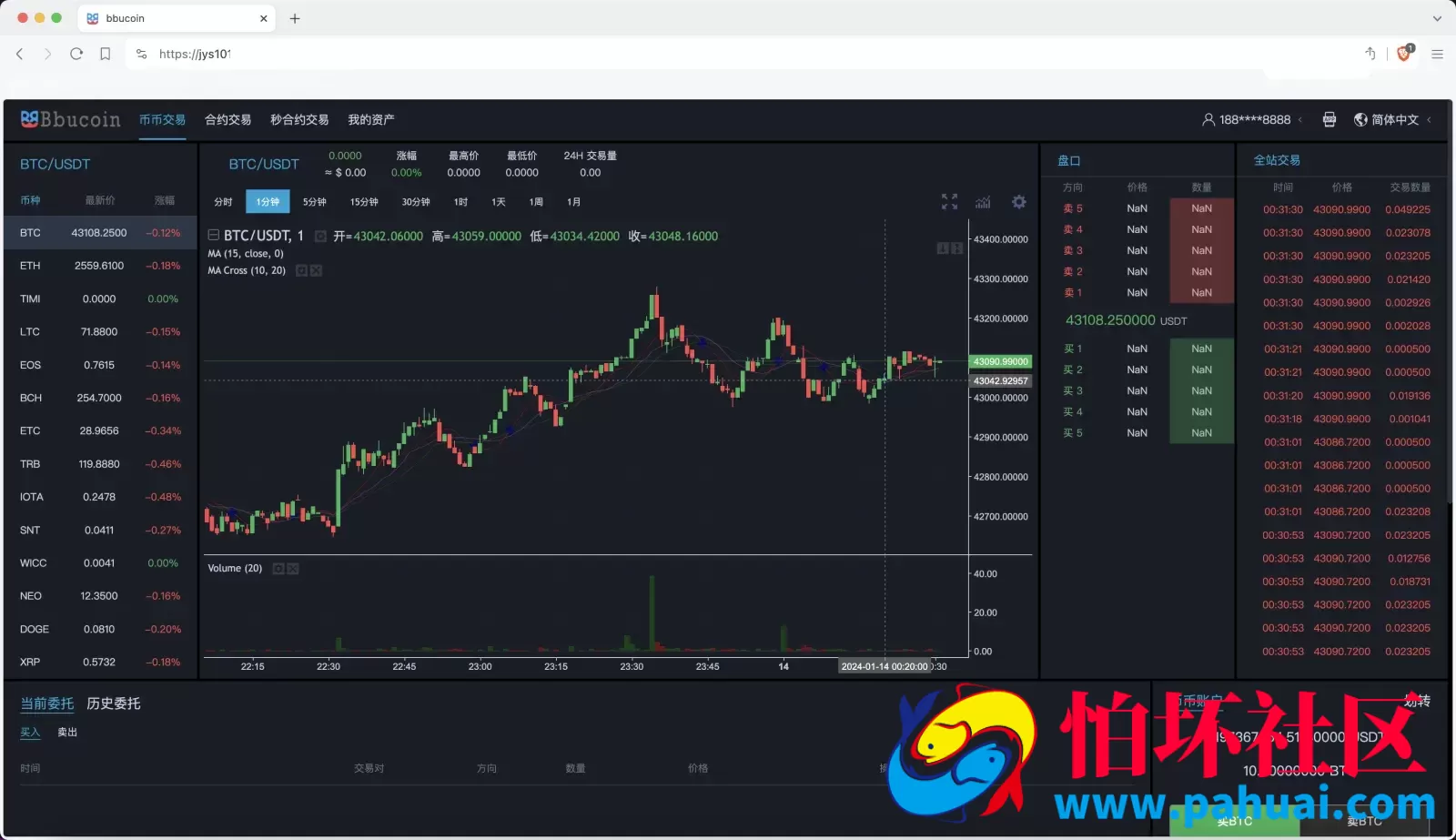Remove the MA Cross indicator
Image resolution: width=1456 pixels, height=840 pixels.
click(316, 270)
